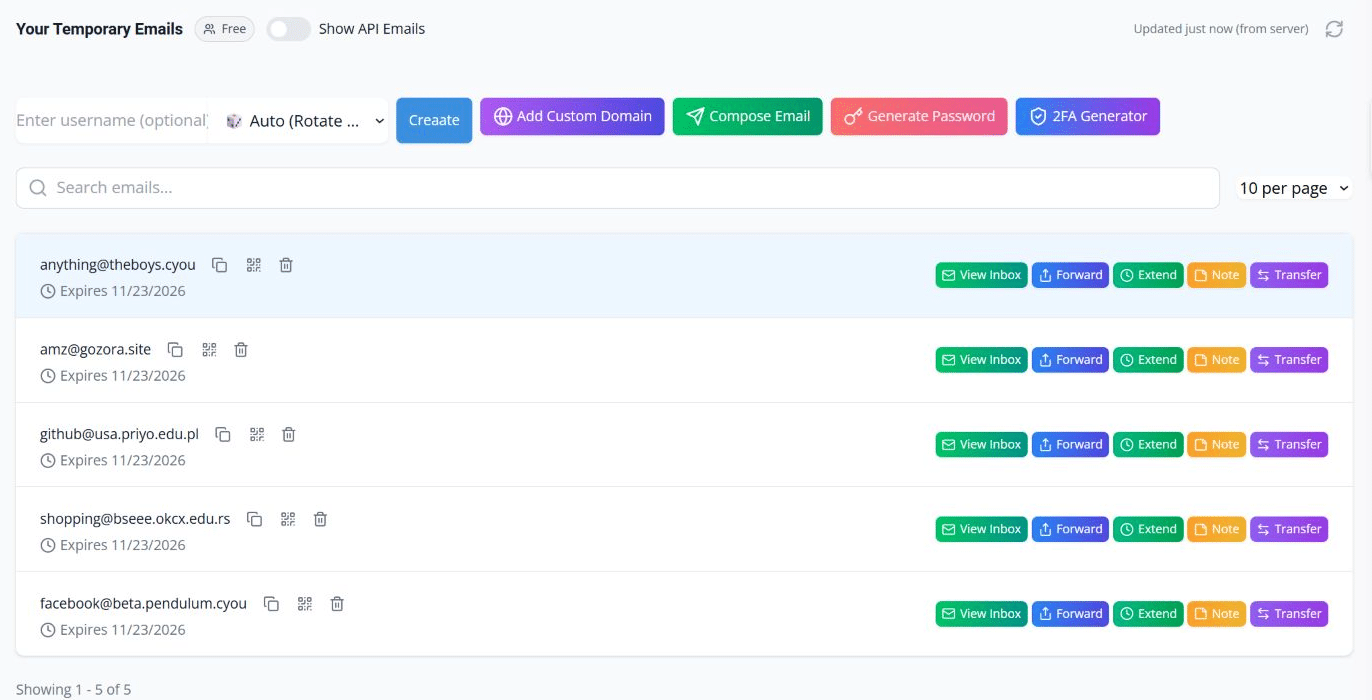Copy the github@usa.priyo.edu.pl address
The width and height of the screenshot is (1372, 700).
point(223,434)
